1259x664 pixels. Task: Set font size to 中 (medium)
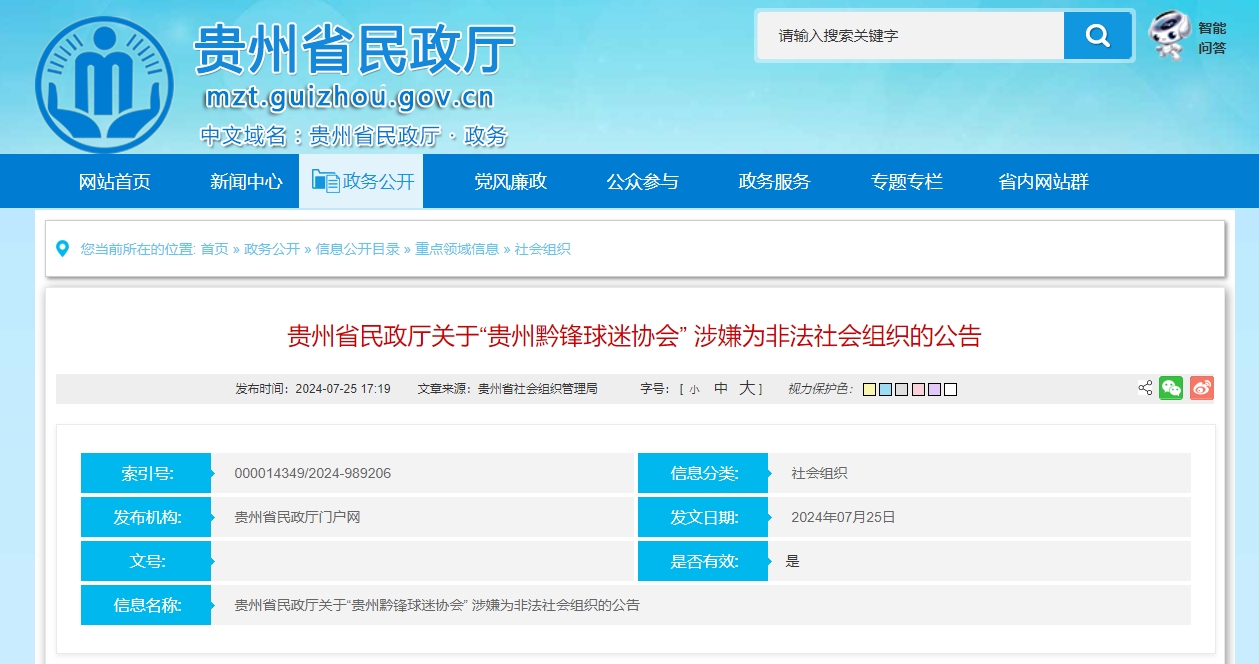click(721, 389)
